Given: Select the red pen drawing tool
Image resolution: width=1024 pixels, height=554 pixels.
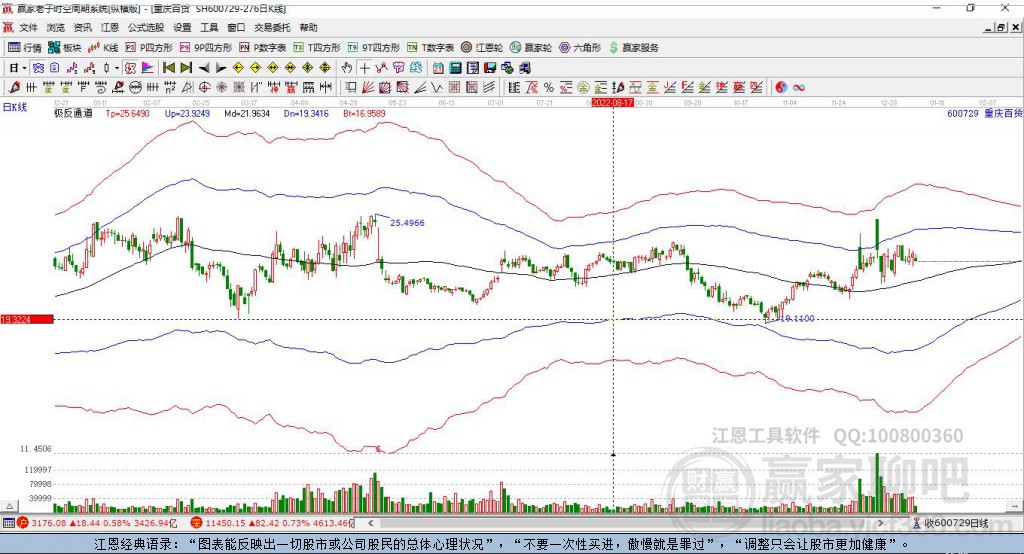Looking at the screenshot, I should [14, 88].
